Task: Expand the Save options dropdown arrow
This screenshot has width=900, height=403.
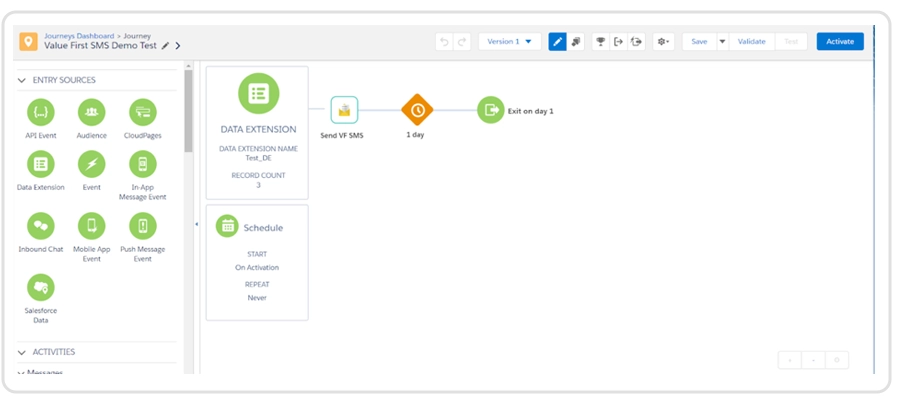Action: click(x=722, y=42)
